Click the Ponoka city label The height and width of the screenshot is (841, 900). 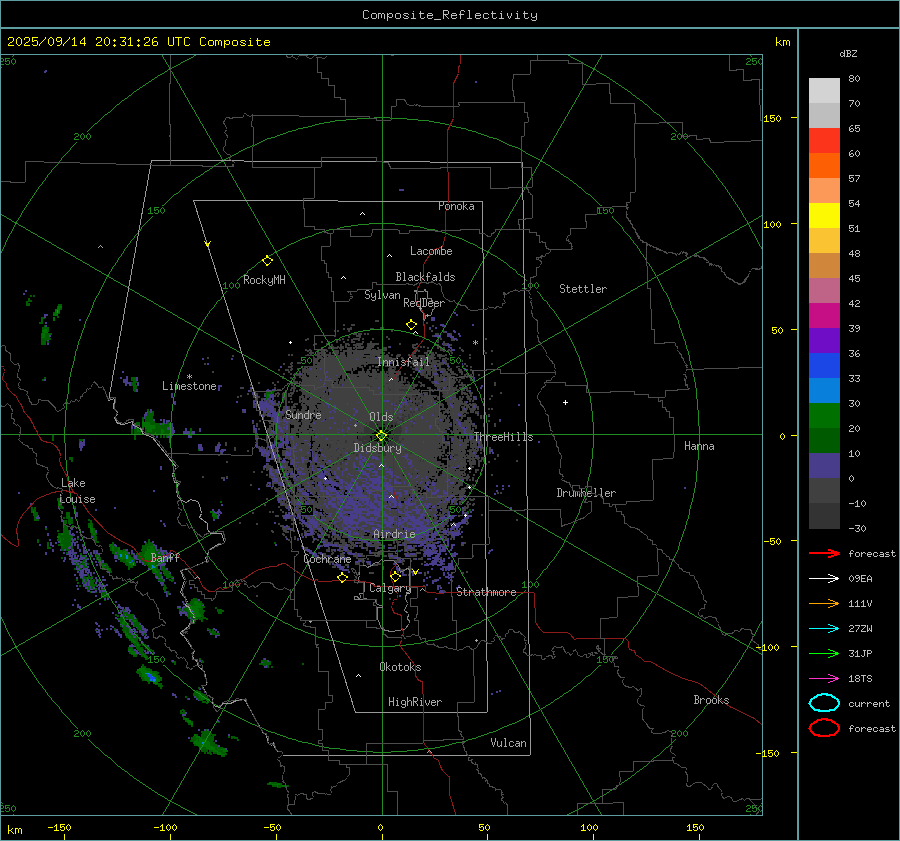point(456,206)
